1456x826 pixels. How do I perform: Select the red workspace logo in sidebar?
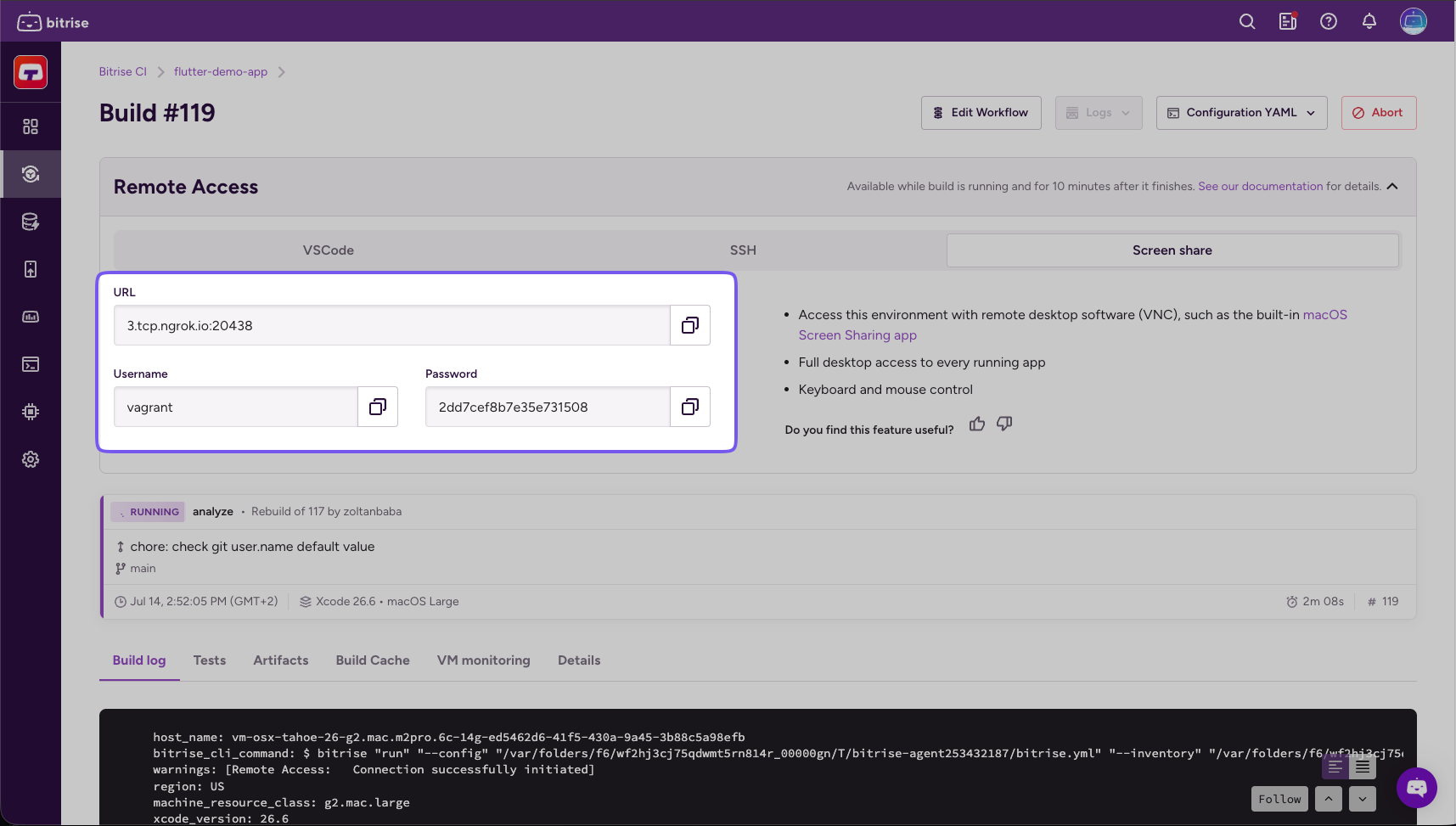pyautogui.click(x=31, y=72)
